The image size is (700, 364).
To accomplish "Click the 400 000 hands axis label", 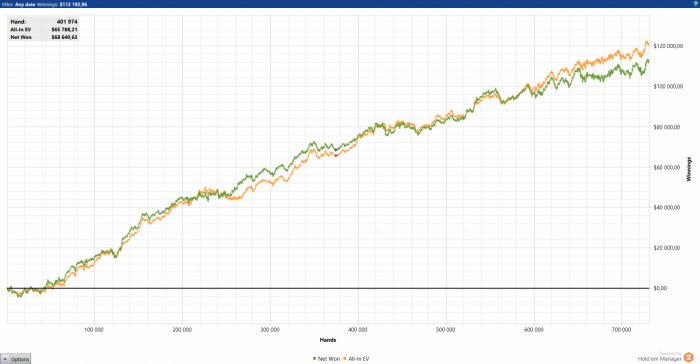I will click(x=358, y=330).
